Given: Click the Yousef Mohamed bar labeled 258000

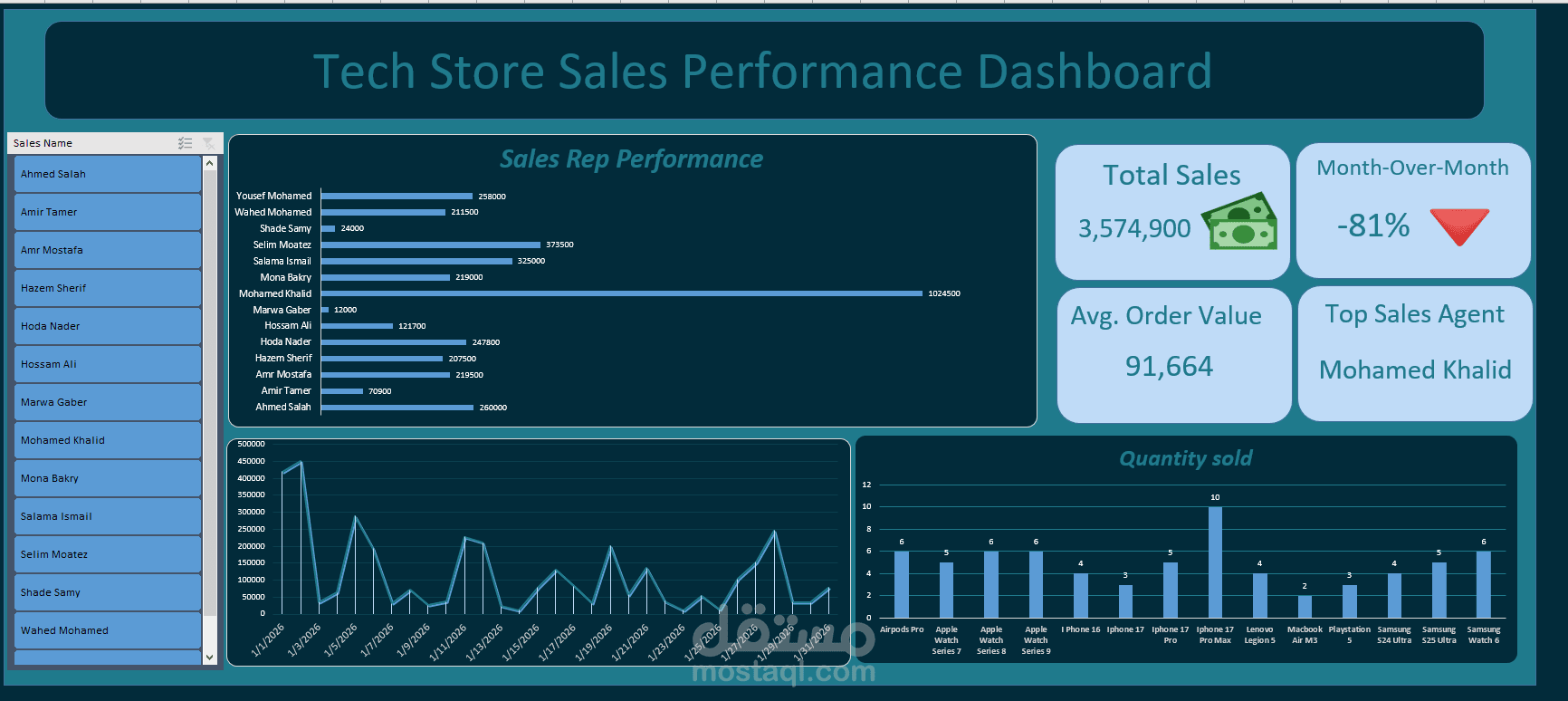Looking at the screenshot, I should tap(397, 196).
